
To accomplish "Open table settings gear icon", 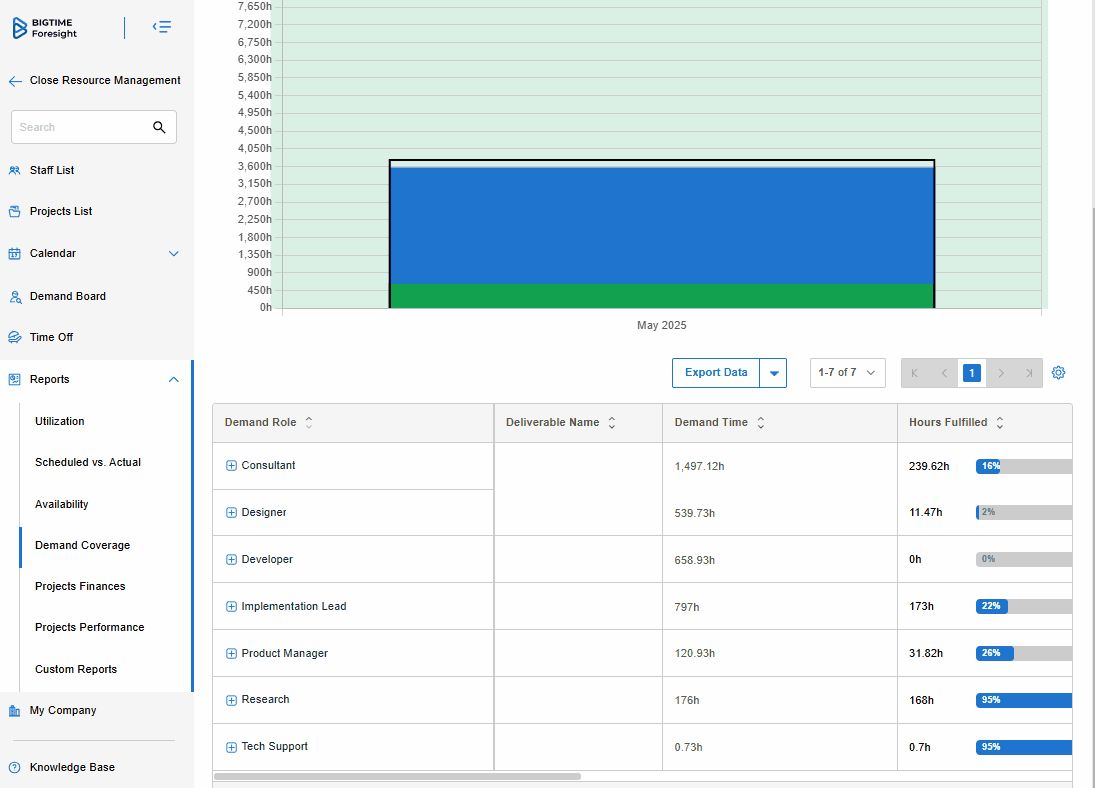I will (x=1059, y=372).
